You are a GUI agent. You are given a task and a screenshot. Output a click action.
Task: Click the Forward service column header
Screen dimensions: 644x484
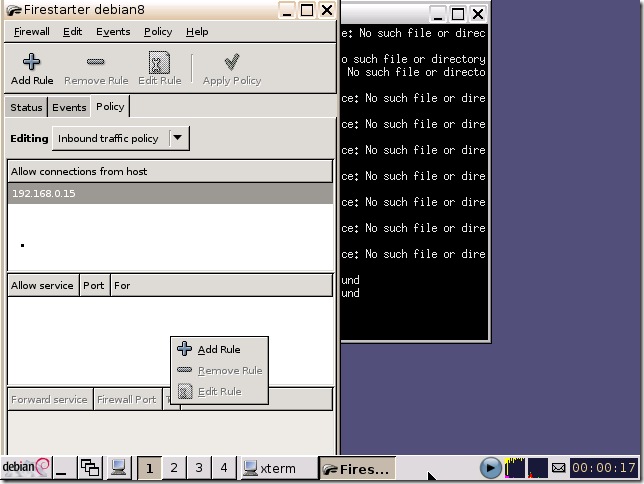pyautogui.click(x=51, y=399)
